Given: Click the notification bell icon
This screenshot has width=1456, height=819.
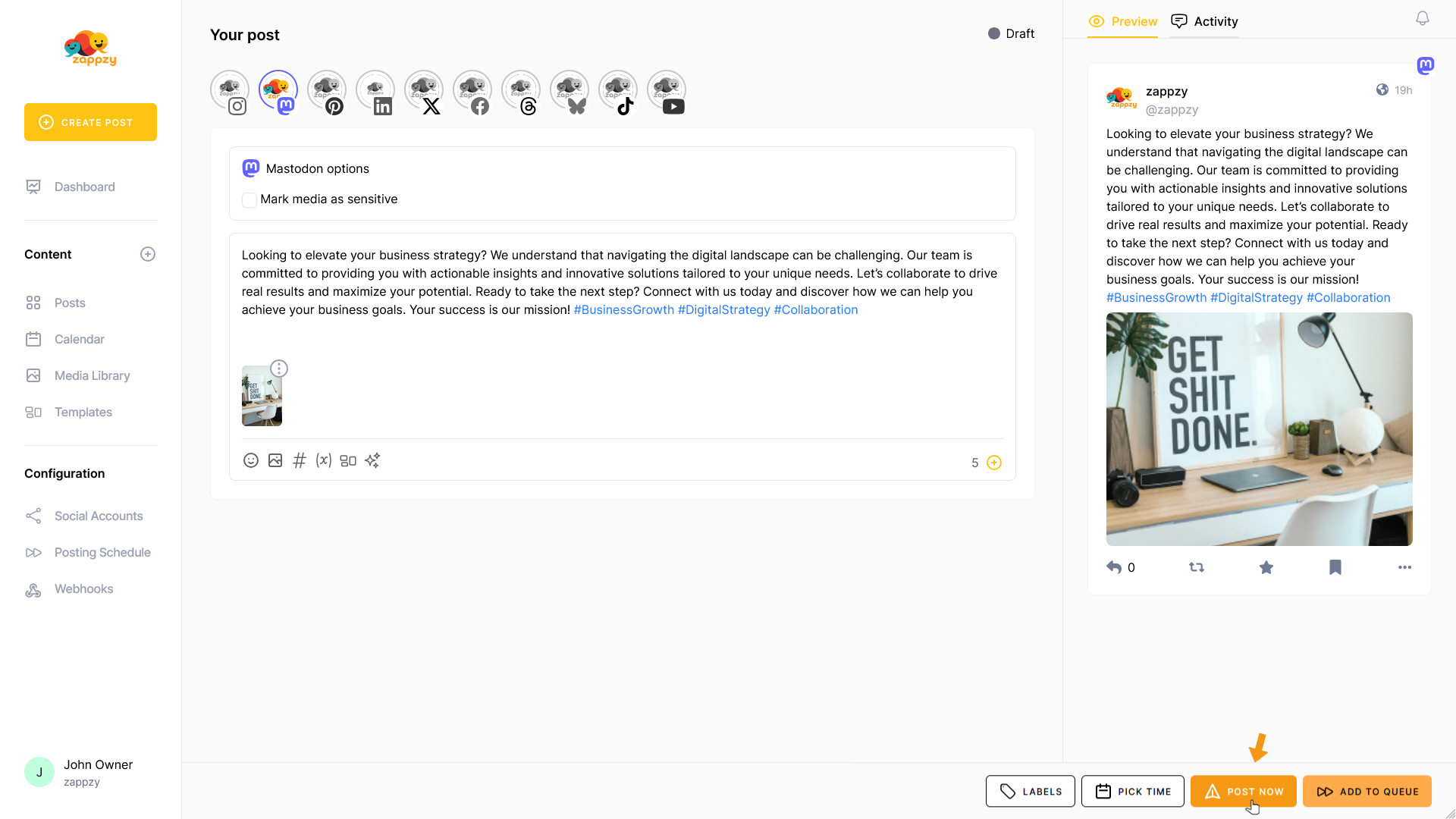Looking at the screenshot, I should click(1422, 18).
